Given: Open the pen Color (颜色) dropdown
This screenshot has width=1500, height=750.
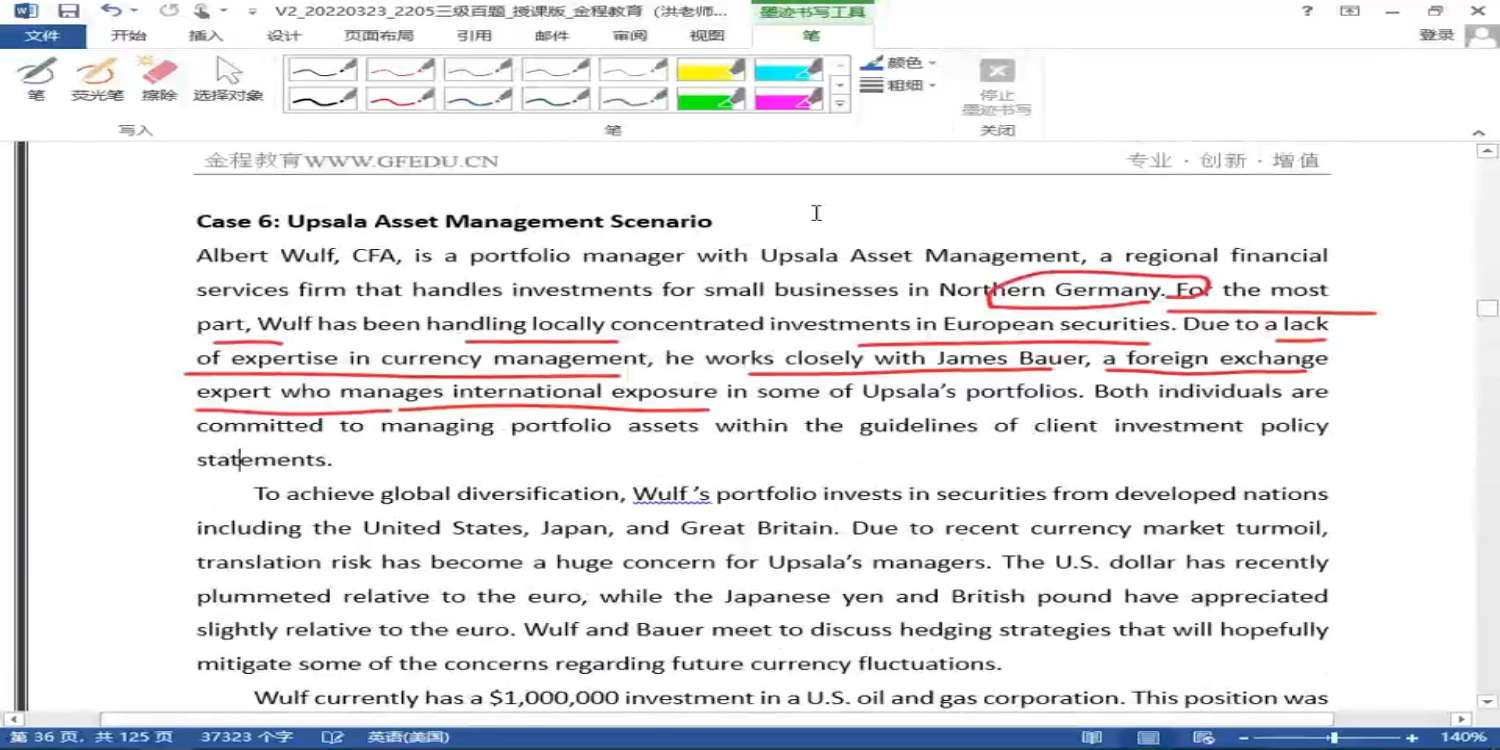Looking at the screenshot, I should (x=899, y=63).
